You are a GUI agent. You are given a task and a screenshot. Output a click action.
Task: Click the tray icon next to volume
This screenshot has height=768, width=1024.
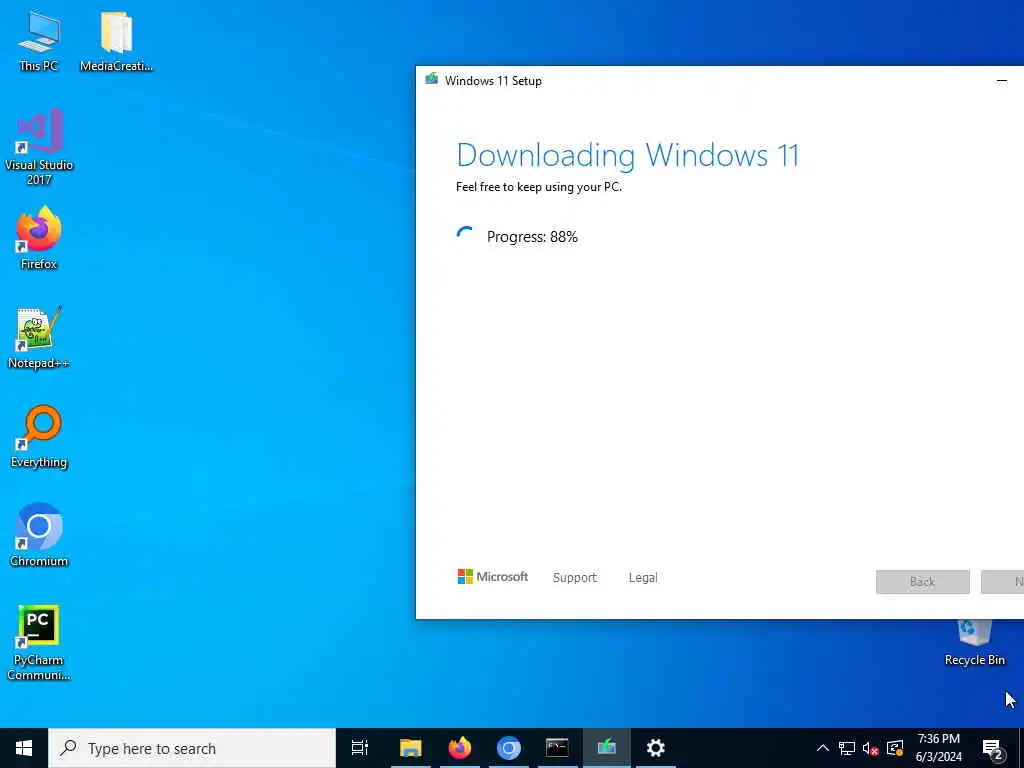tap(895, 748)
